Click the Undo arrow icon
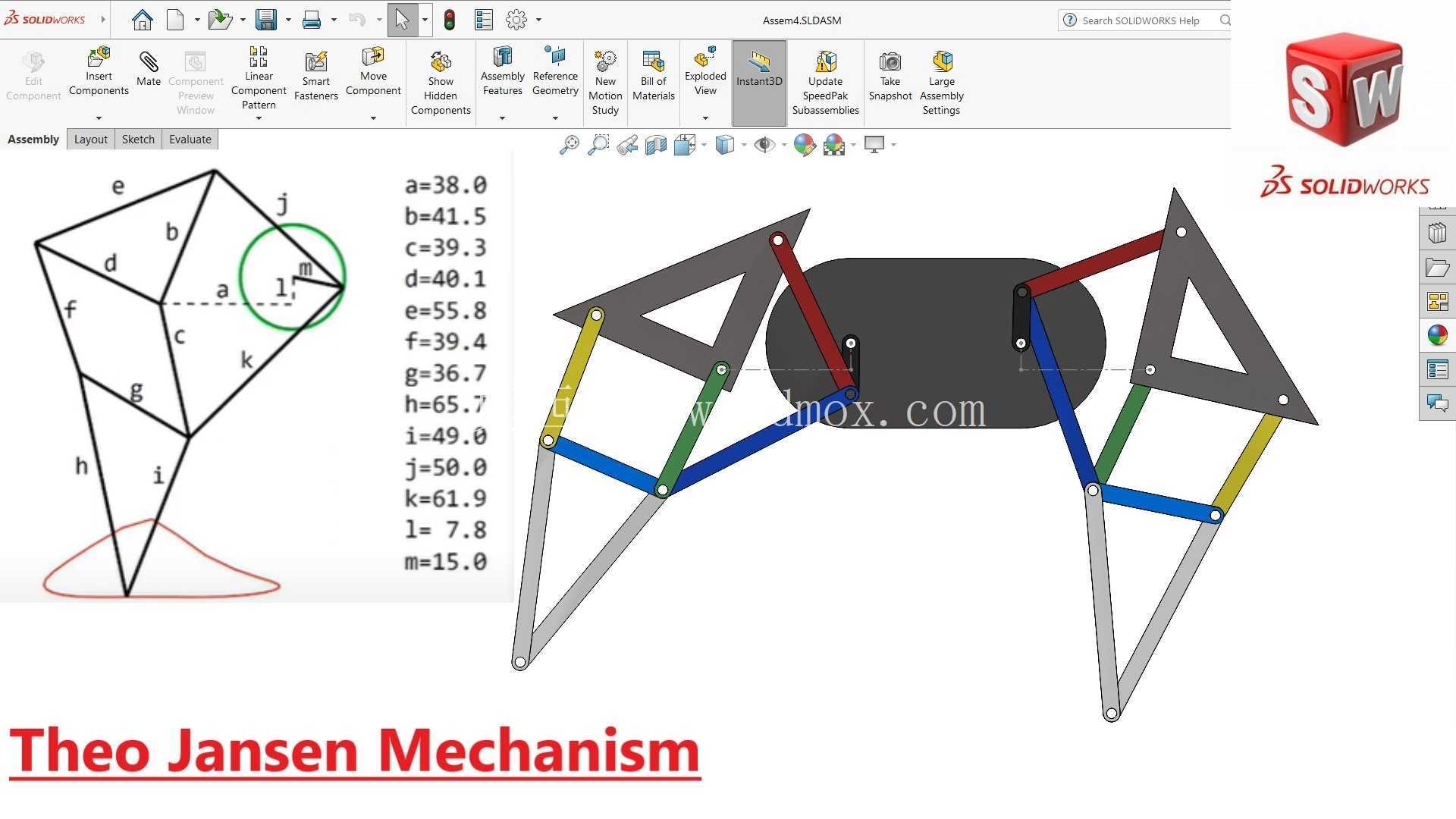This screenshot has width=1456, height=819. pyautogui.click(x=357, y=20)
